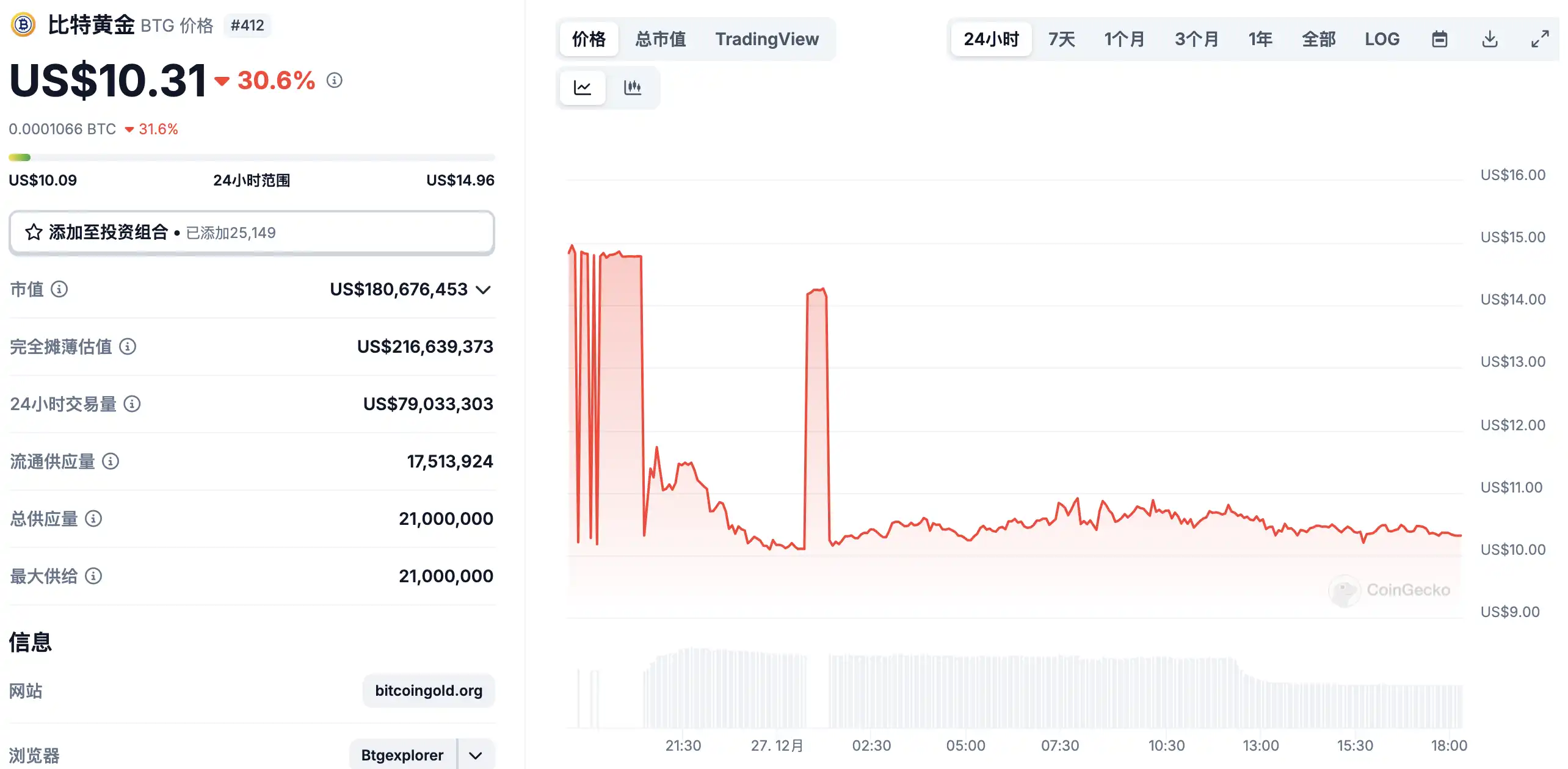This screenshot has width=1568, height=769.
Task: Click the info icon beside 市值
Action: click(59, 289)
